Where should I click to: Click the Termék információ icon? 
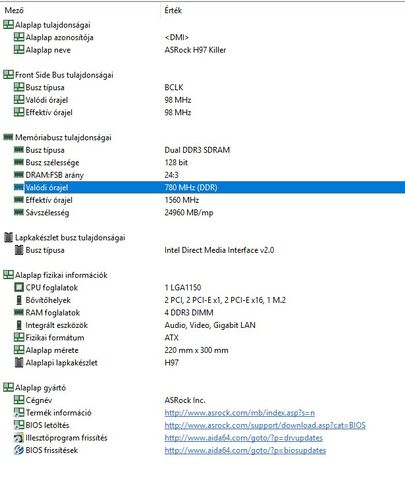pyautogui.click(x=19, y=413)
